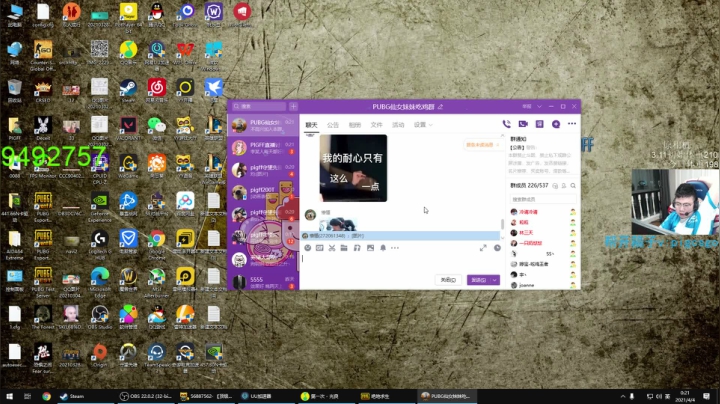
Task: Click the headphone music icon in chat toolbar
Action: 357,248
